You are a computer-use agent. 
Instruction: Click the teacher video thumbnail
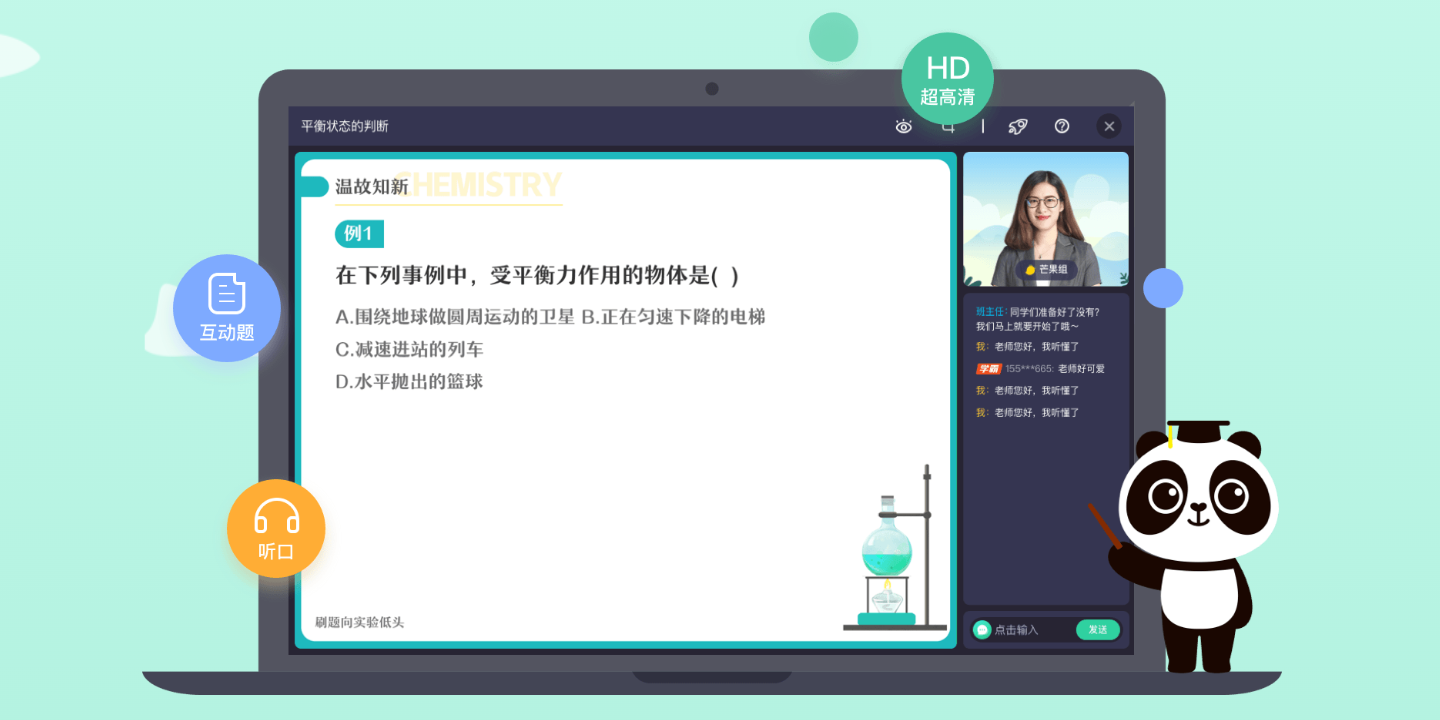[x=1046, y=215]
